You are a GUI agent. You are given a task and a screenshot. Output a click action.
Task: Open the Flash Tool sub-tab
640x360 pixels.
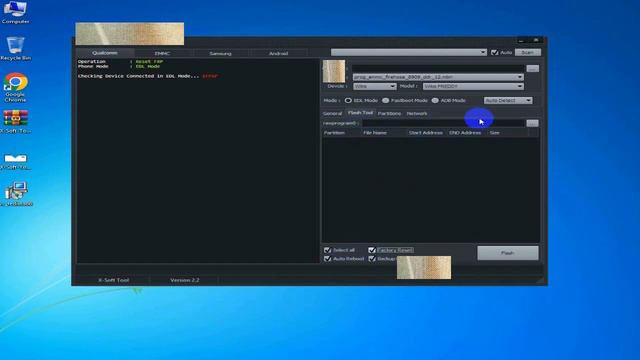[360, 113]
